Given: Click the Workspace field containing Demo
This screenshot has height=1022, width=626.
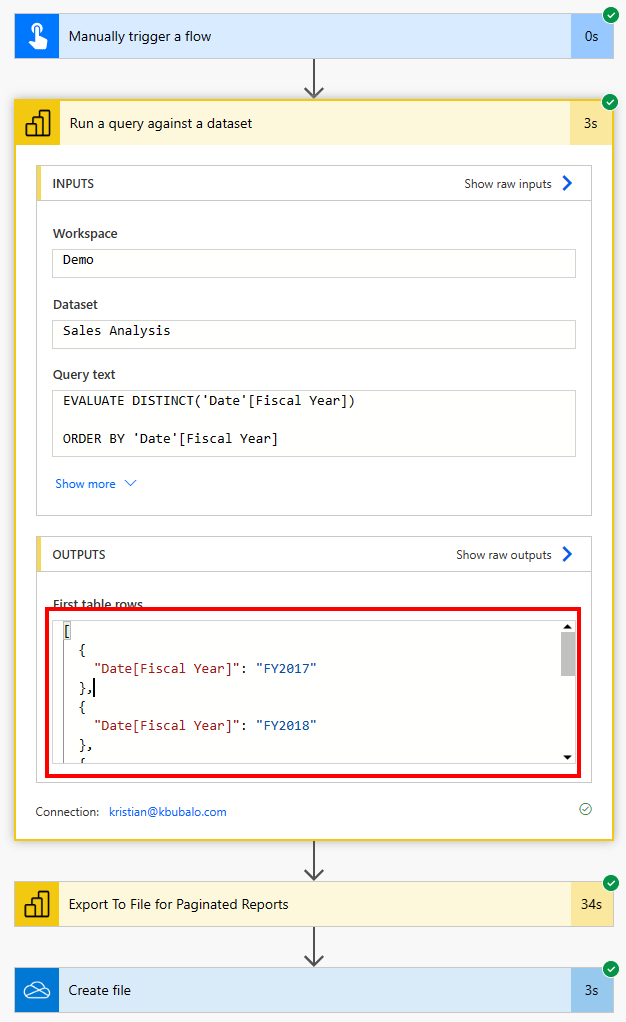Looking at the screenshot, I should click(314, 263).
